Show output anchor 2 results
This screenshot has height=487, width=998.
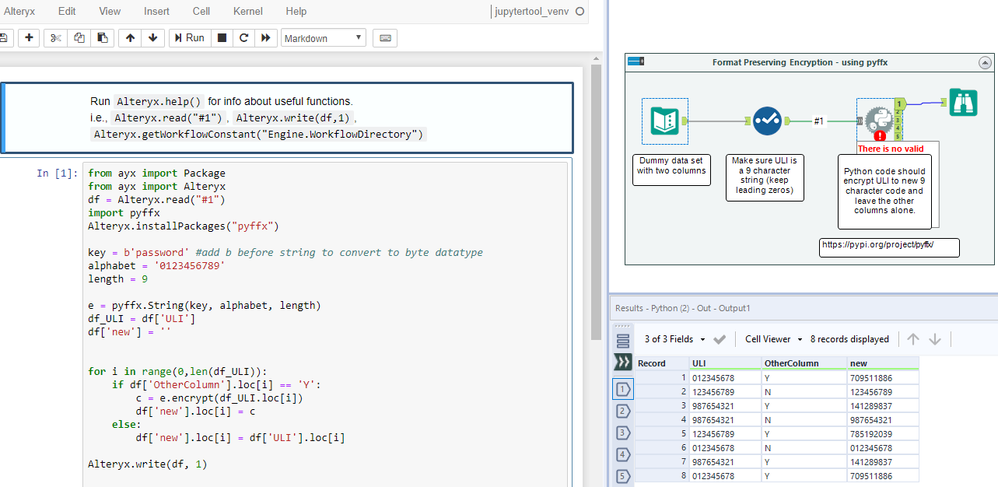[622, 411]
